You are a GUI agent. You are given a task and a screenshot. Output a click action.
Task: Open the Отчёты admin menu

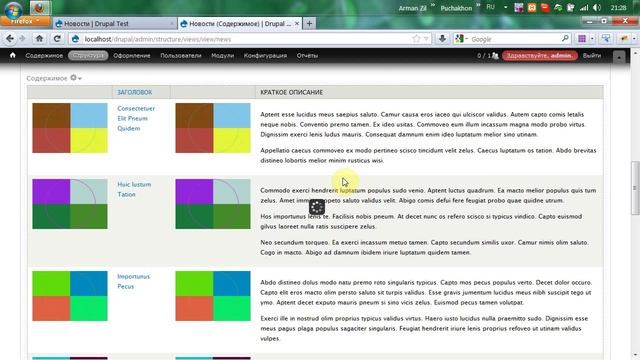tap(307, 56)
